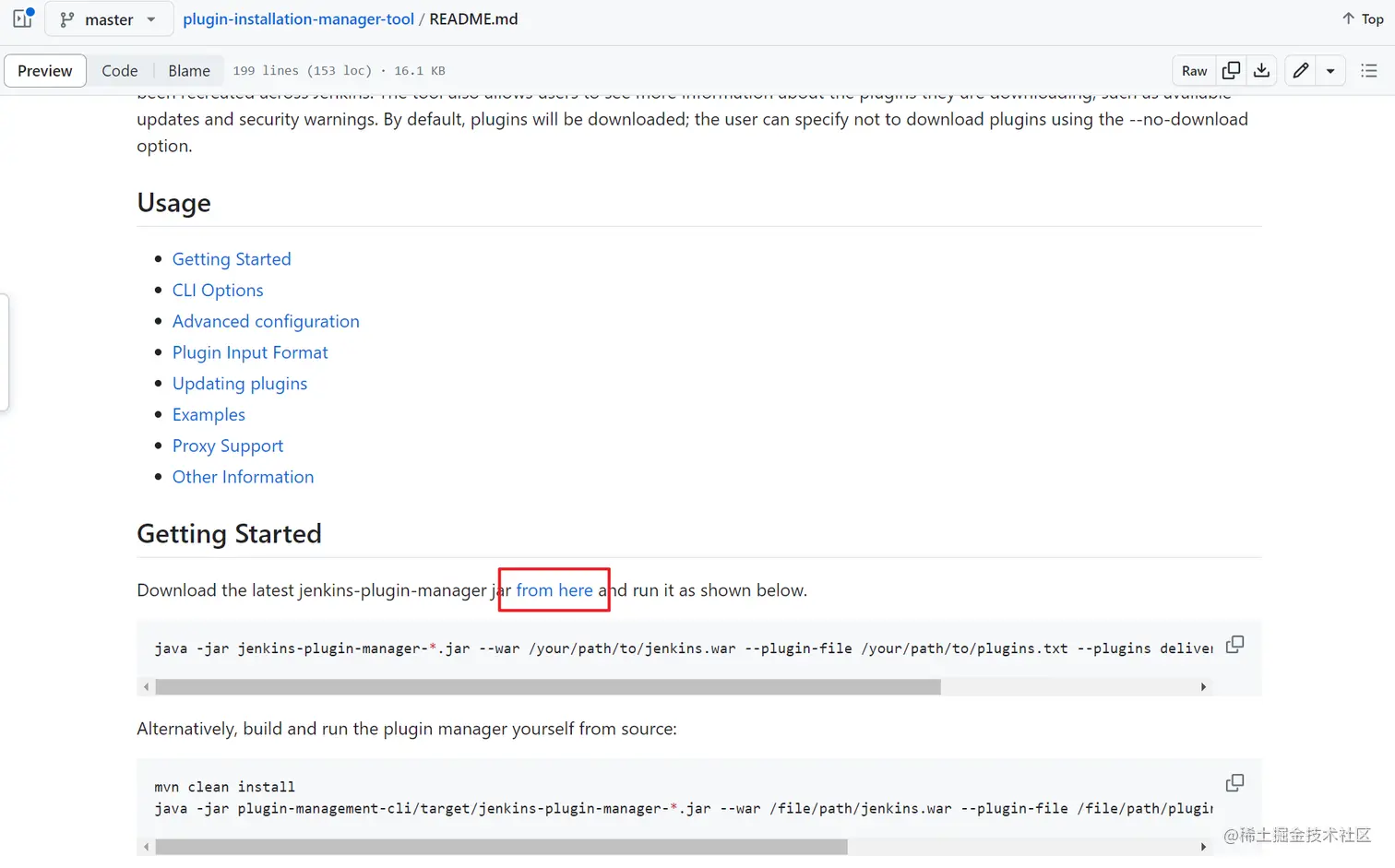Go to Getting Started link in Usage
The image size is (1395, 868).
coord(232,259)
